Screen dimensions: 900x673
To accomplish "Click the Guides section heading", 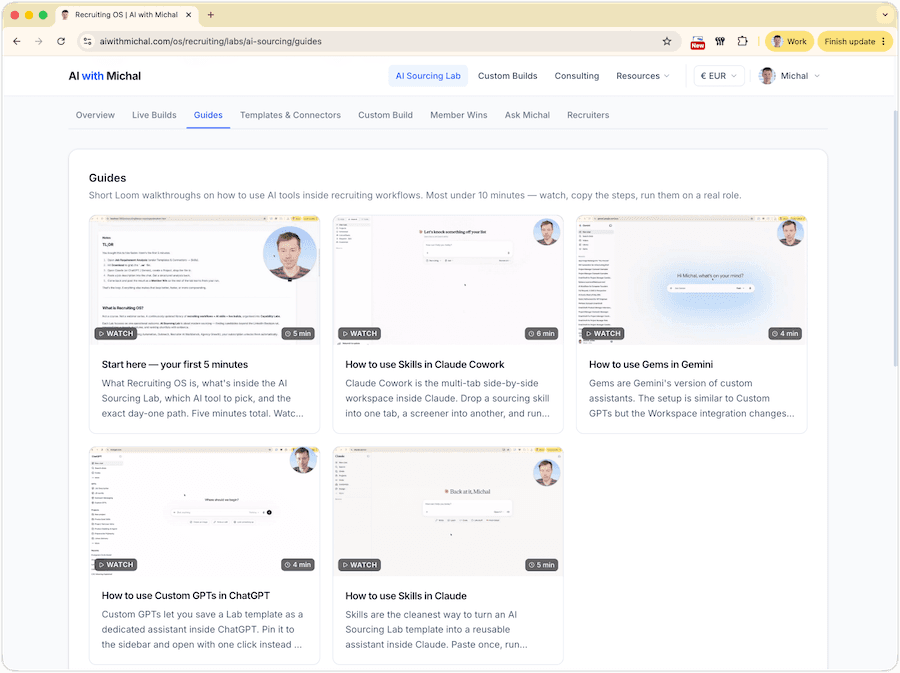I will pos(107,178).
